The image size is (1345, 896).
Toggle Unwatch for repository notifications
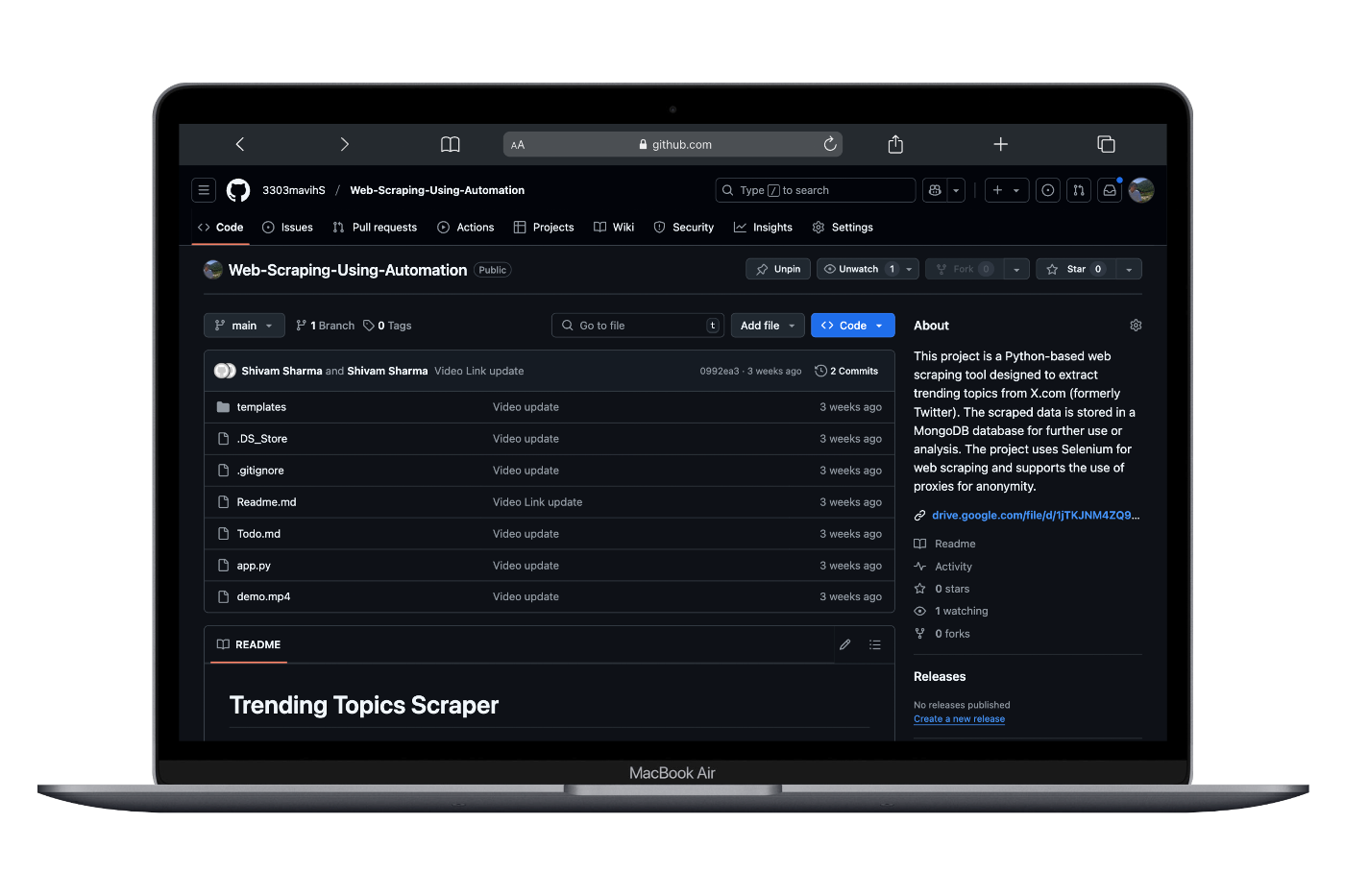858,269
